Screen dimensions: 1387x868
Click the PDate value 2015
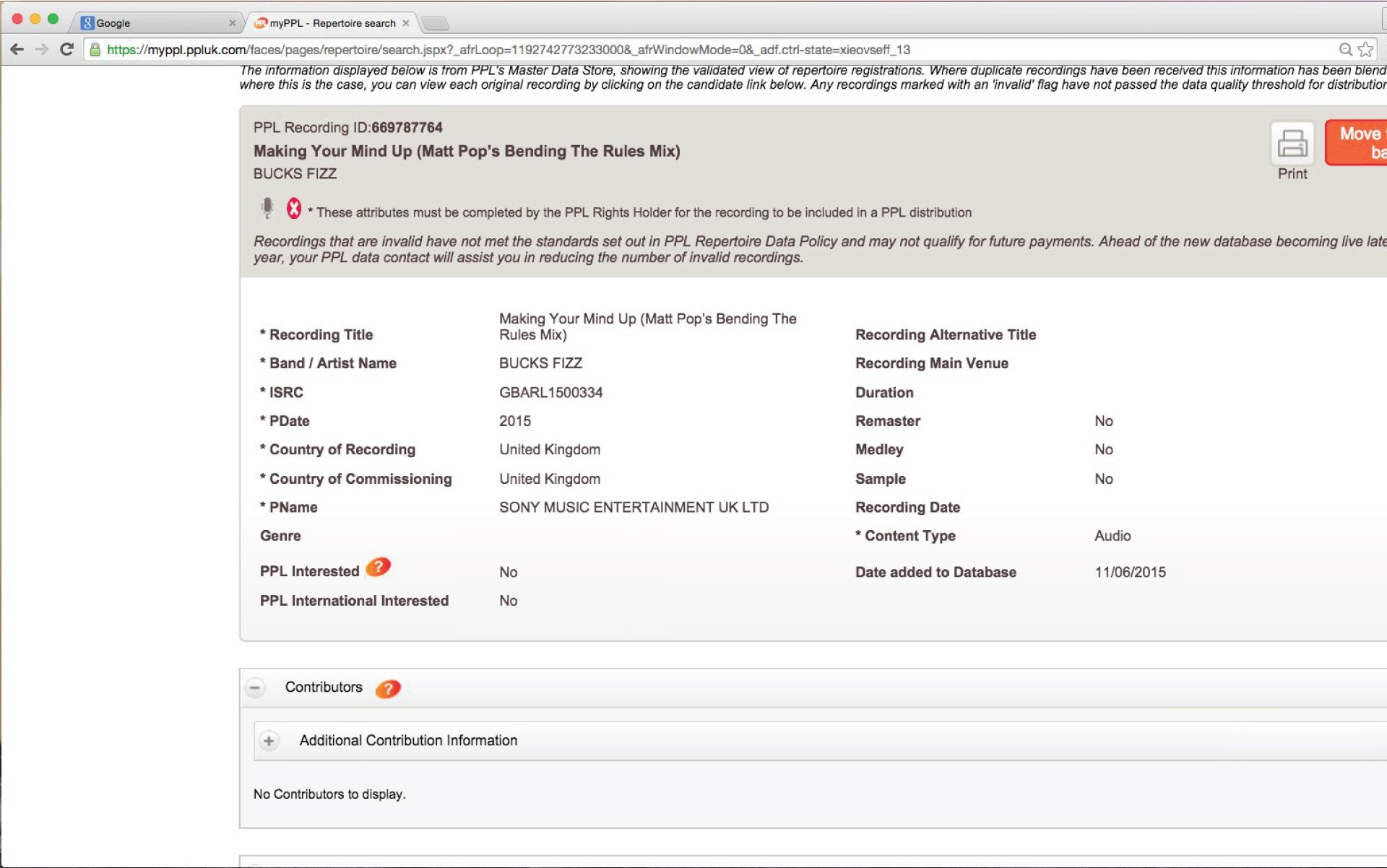point(515,421)
